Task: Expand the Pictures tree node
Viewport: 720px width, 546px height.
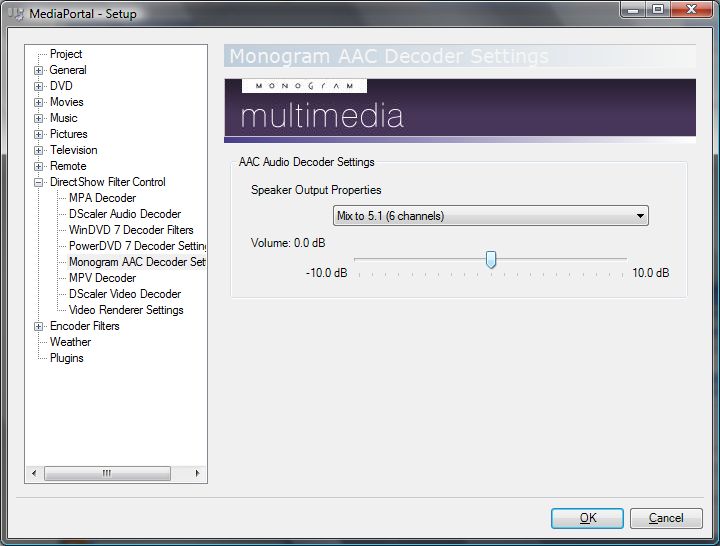Action: point(39,135)
